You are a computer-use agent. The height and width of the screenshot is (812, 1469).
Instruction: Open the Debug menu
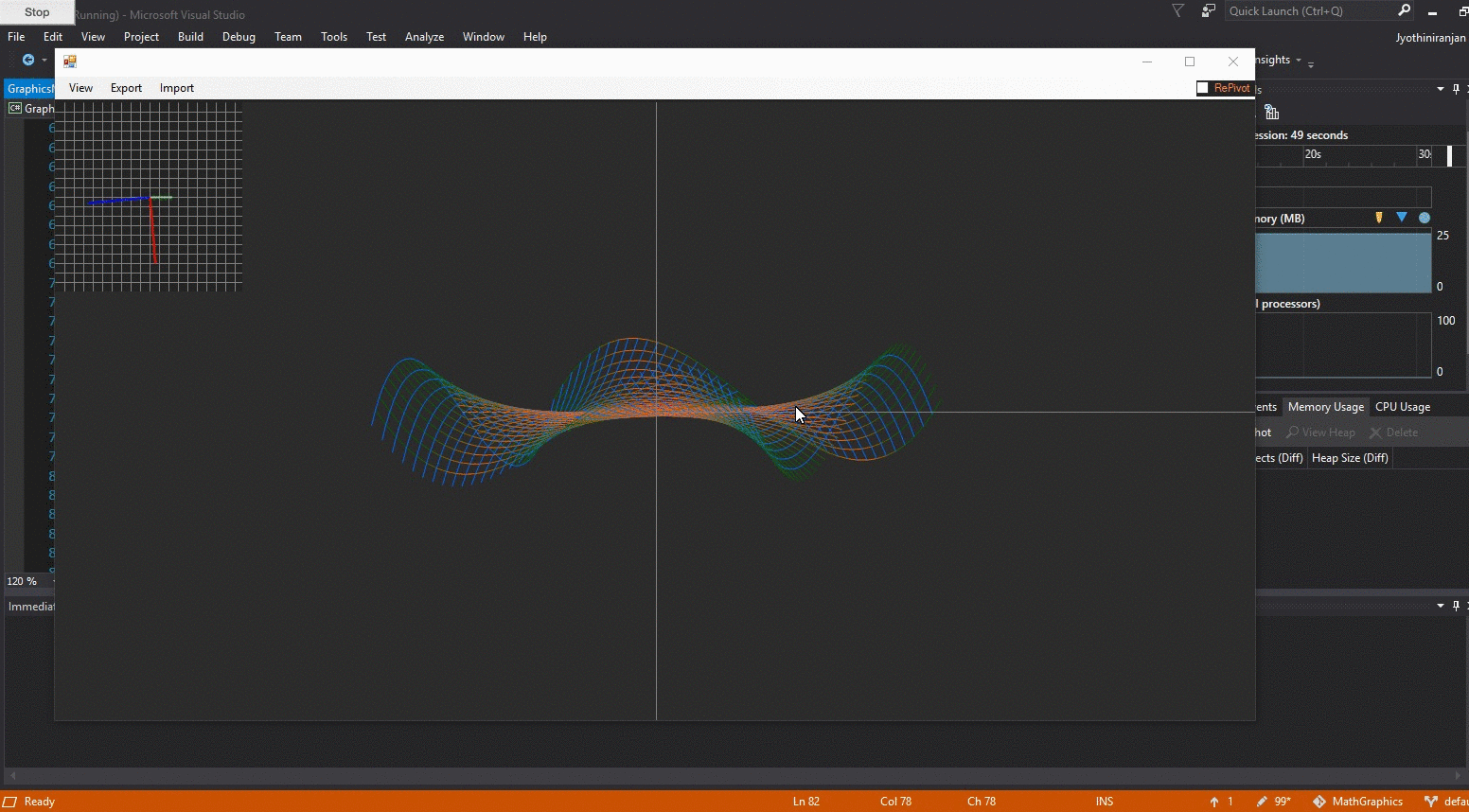point(239,37)
